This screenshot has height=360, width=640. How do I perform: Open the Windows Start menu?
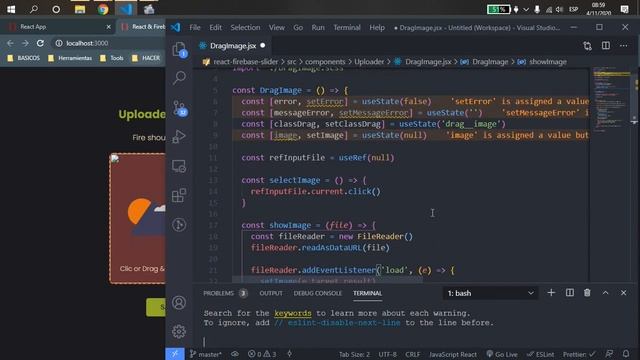11,9
